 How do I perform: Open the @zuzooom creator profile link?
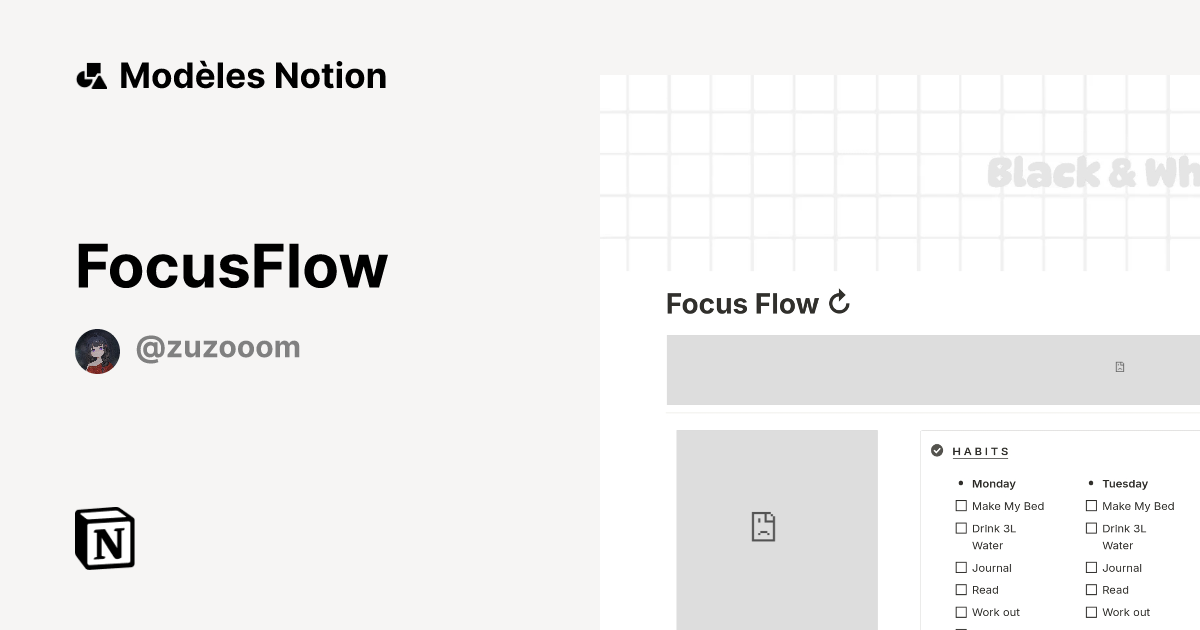tap(218, 346)
